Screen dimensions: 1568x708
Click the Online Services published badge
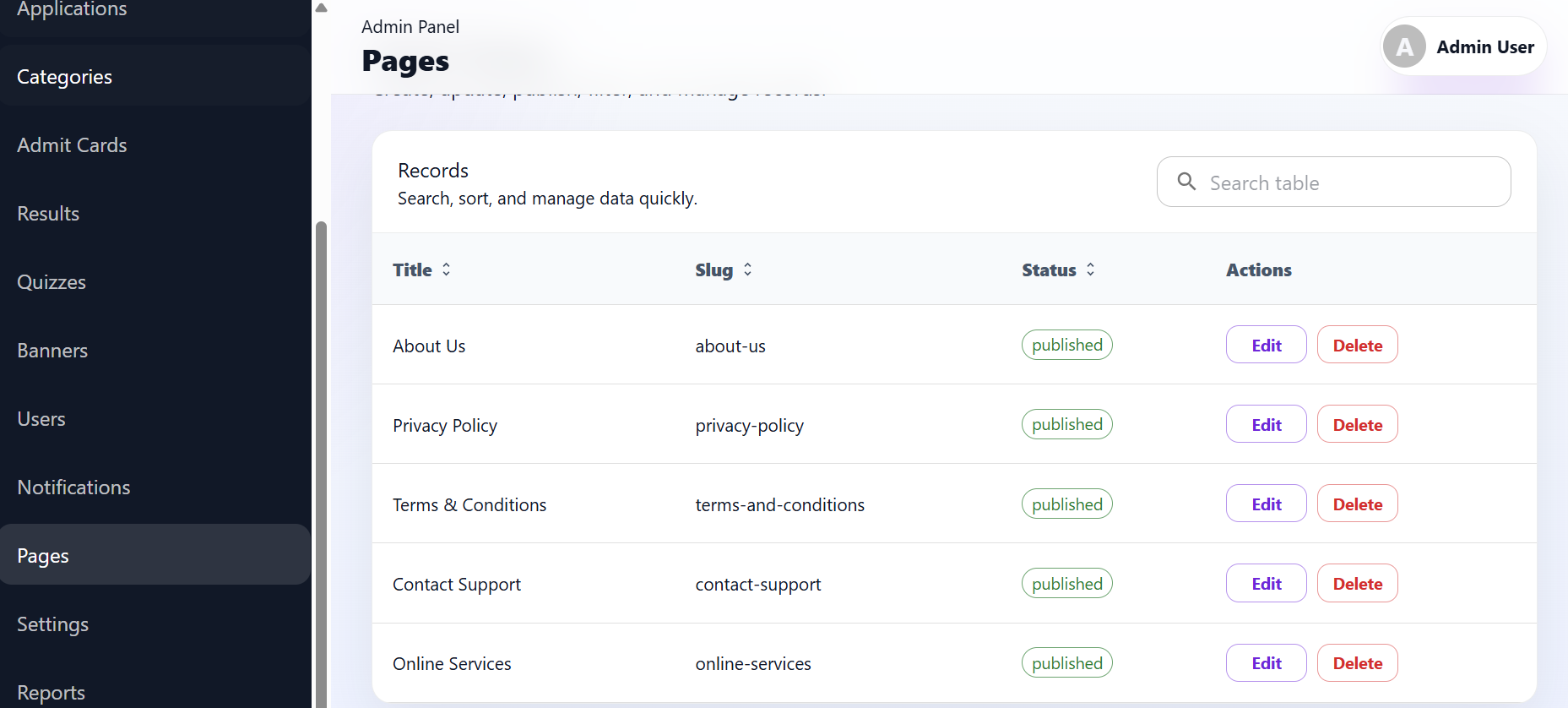click(1066, 663)
